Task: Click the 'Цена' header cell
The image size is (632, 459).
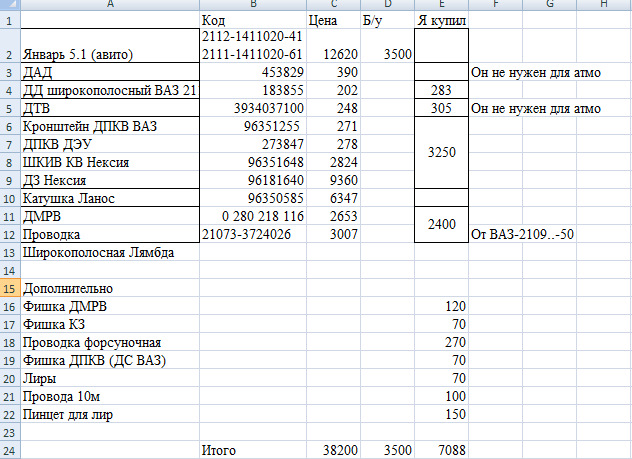Action: [333, 20]
